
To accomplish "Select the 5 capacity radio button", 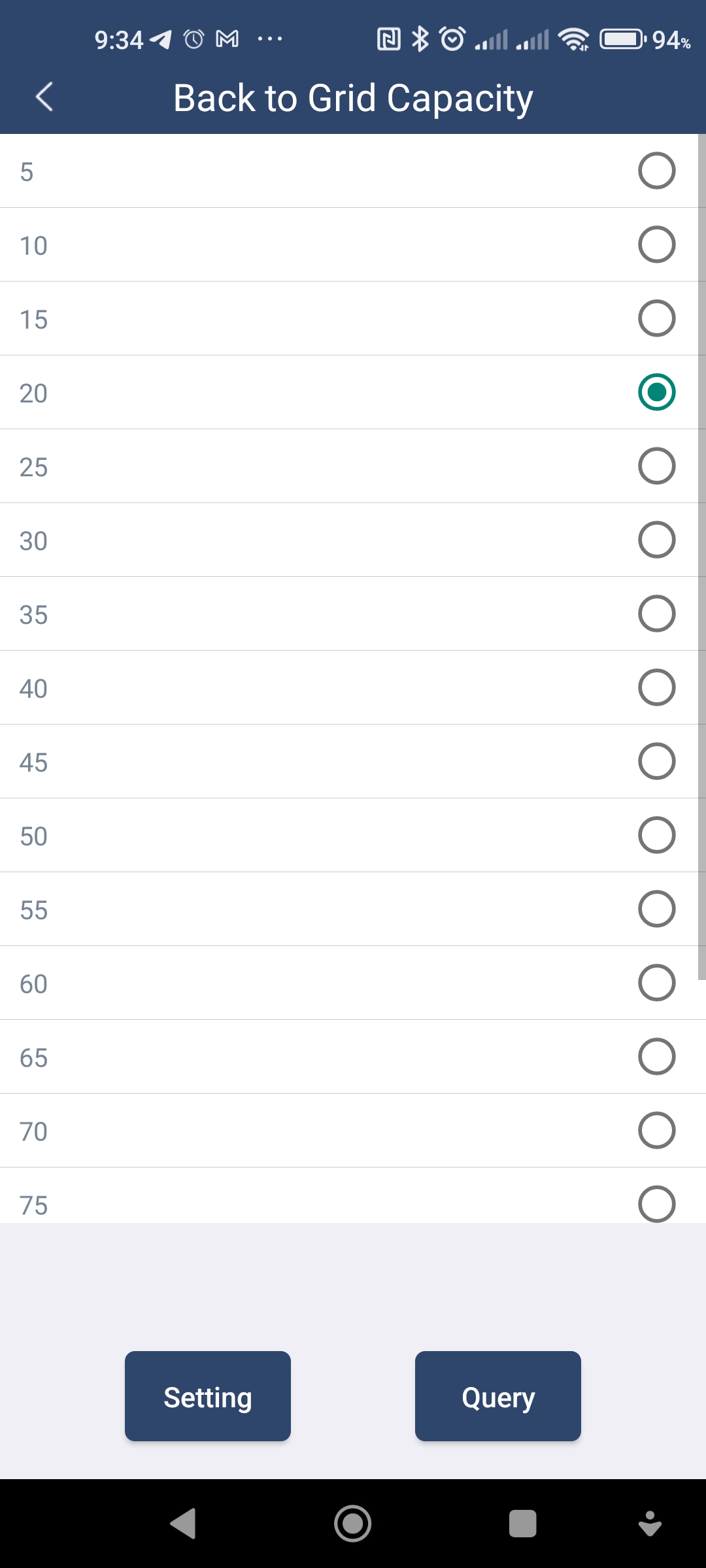I will click(x=656, y=171).
